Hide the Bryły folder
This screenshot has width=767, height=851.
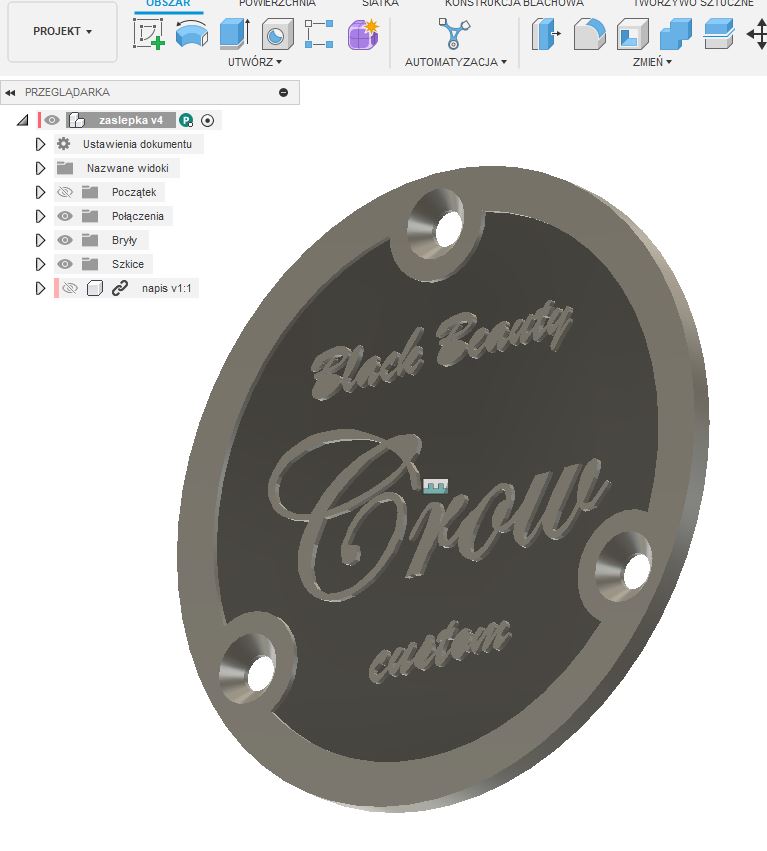point(65,240)
